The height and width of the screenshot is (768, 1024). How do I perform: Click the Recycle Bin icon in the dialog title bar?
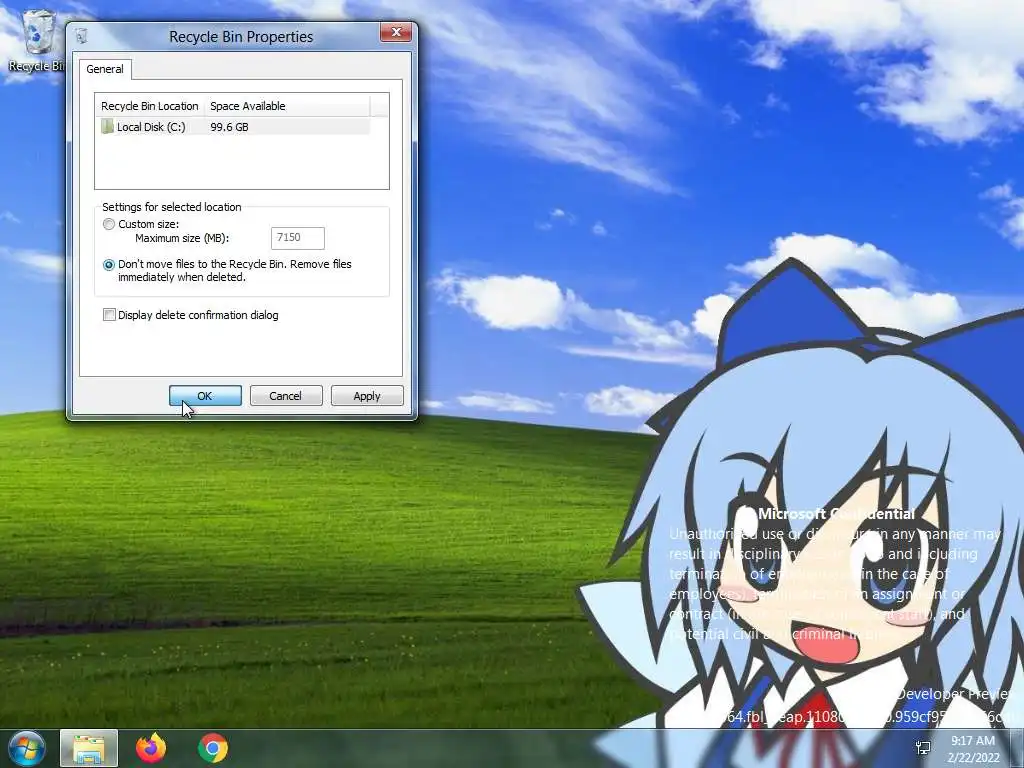tap(81, 36)
